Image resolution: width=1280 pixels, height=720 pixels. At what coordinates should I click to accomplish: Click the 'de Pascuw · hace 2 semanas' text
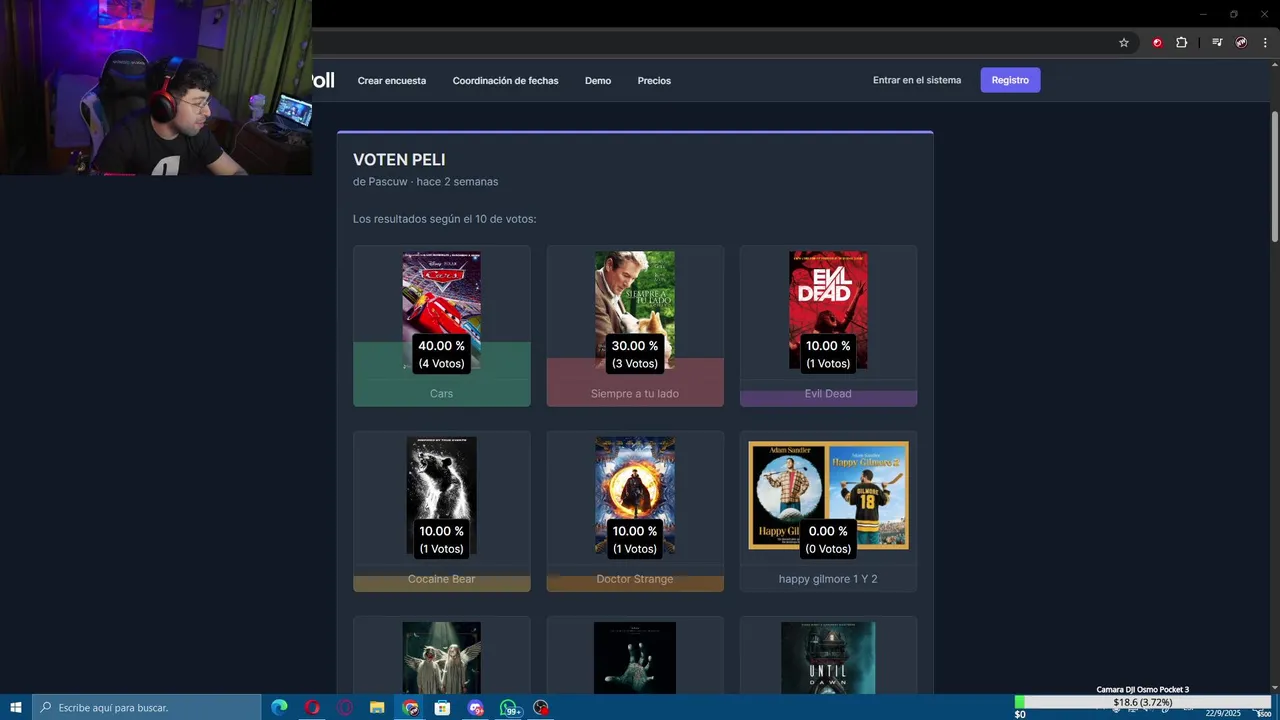click(425, 182)
